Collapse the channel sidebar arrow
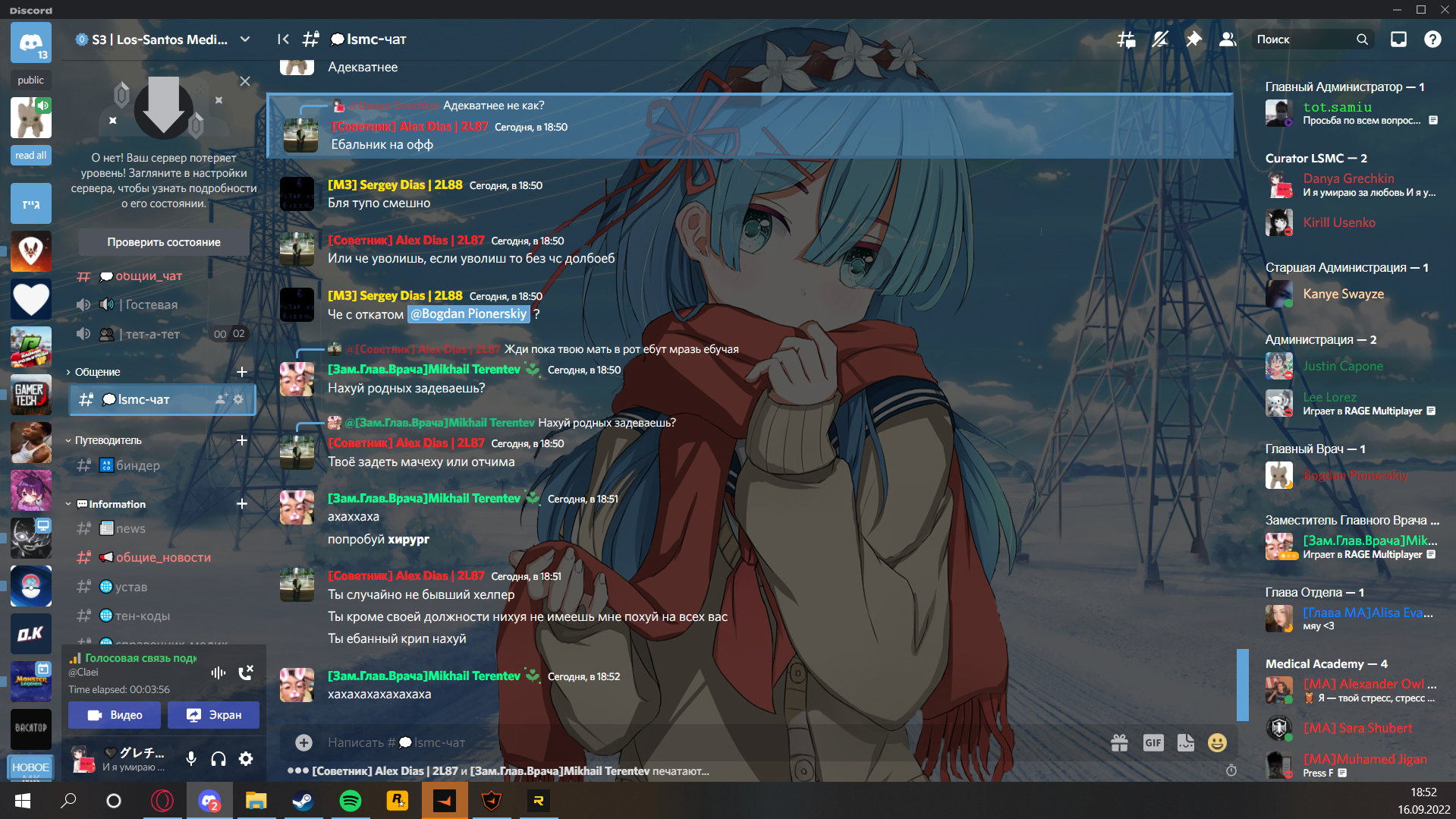Image resolution: width=1456 pixels, height=819 pixels. [x=283, y=39]
